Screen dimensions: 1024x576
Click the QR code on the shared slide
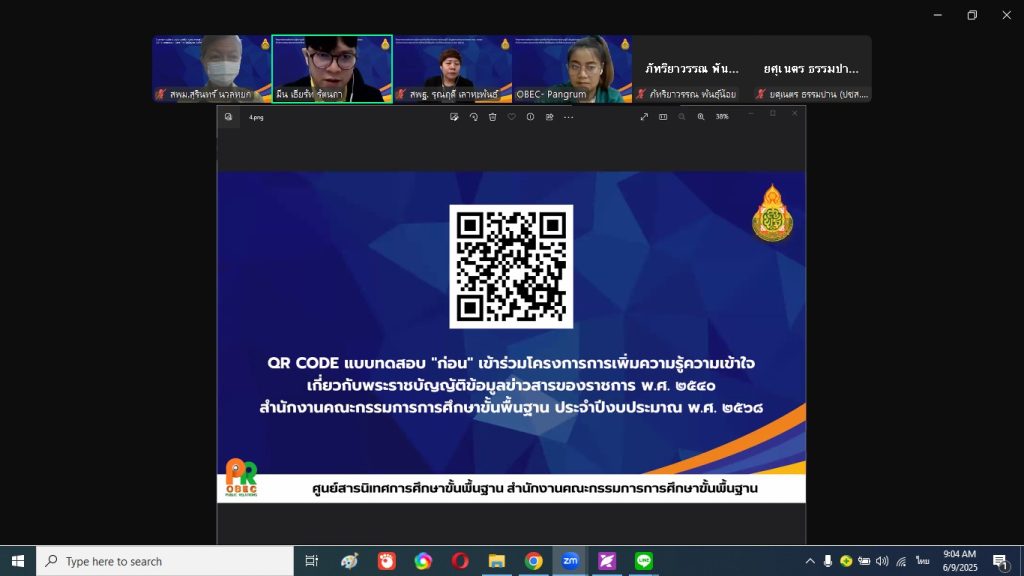click(511, 266)
